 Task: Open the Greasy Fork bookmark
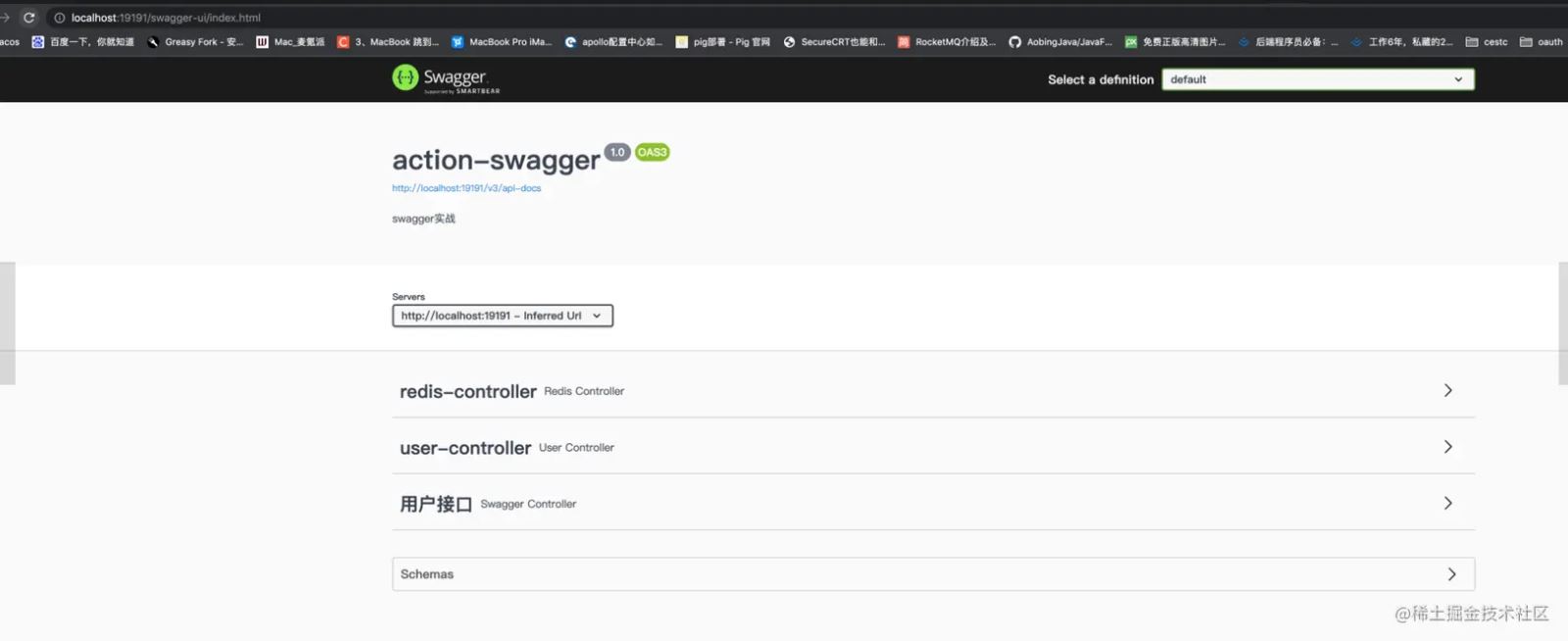point(195,42)
